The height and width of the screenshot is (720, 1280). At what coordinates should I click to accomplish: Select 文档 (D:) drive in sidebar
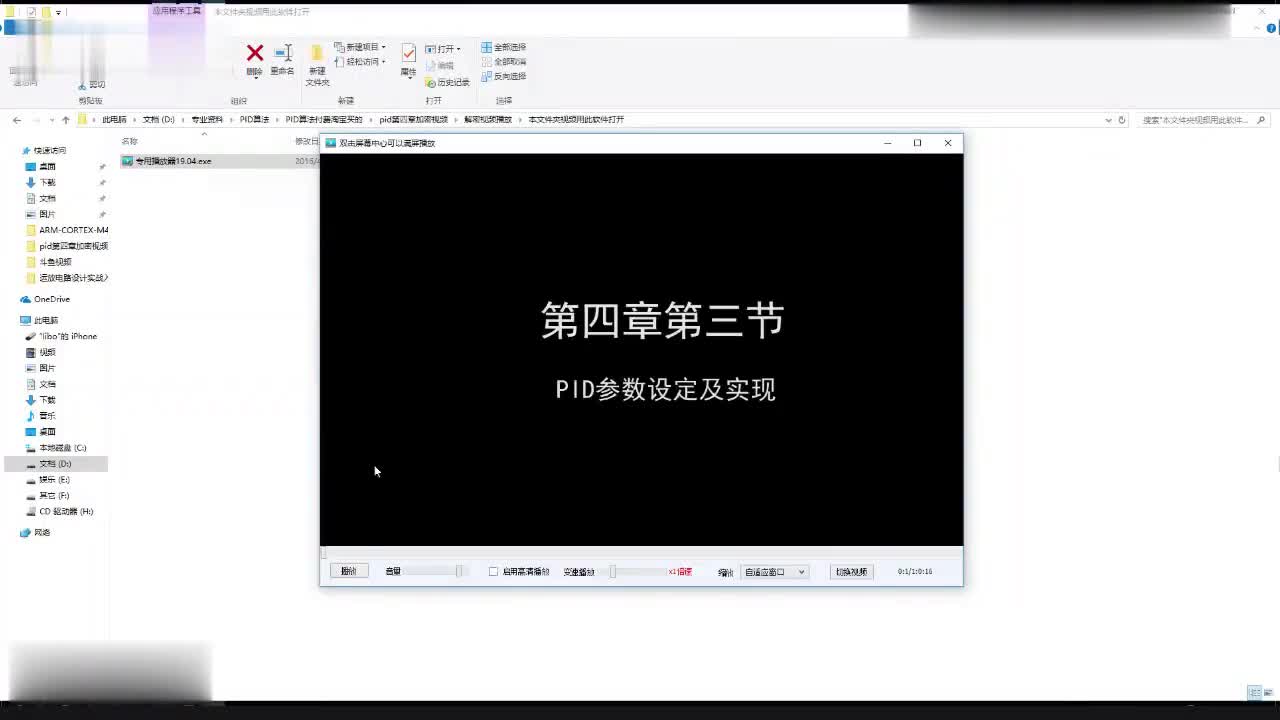point(55,464)
